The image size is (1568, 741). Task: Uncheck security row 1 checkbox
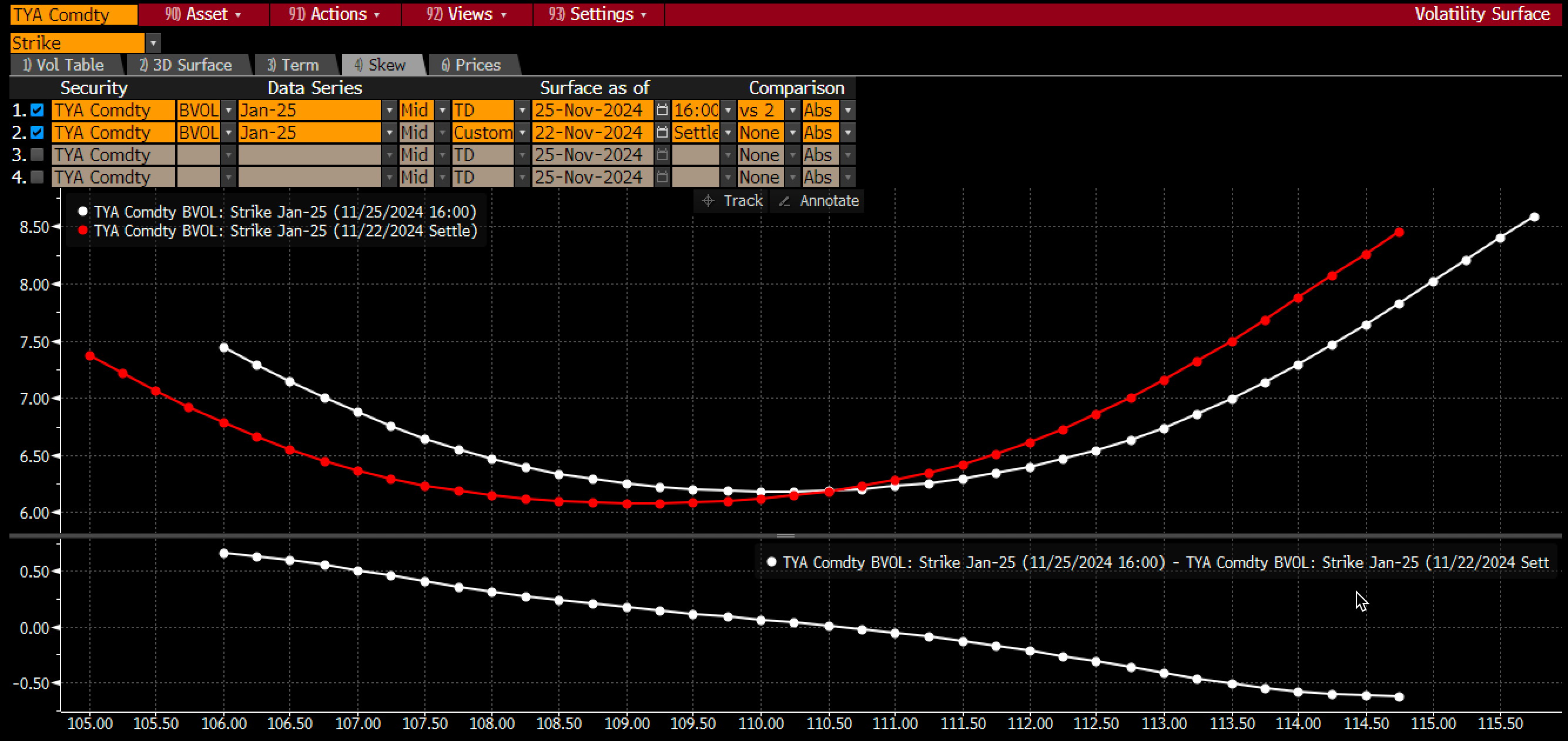[x=37, y=110]
